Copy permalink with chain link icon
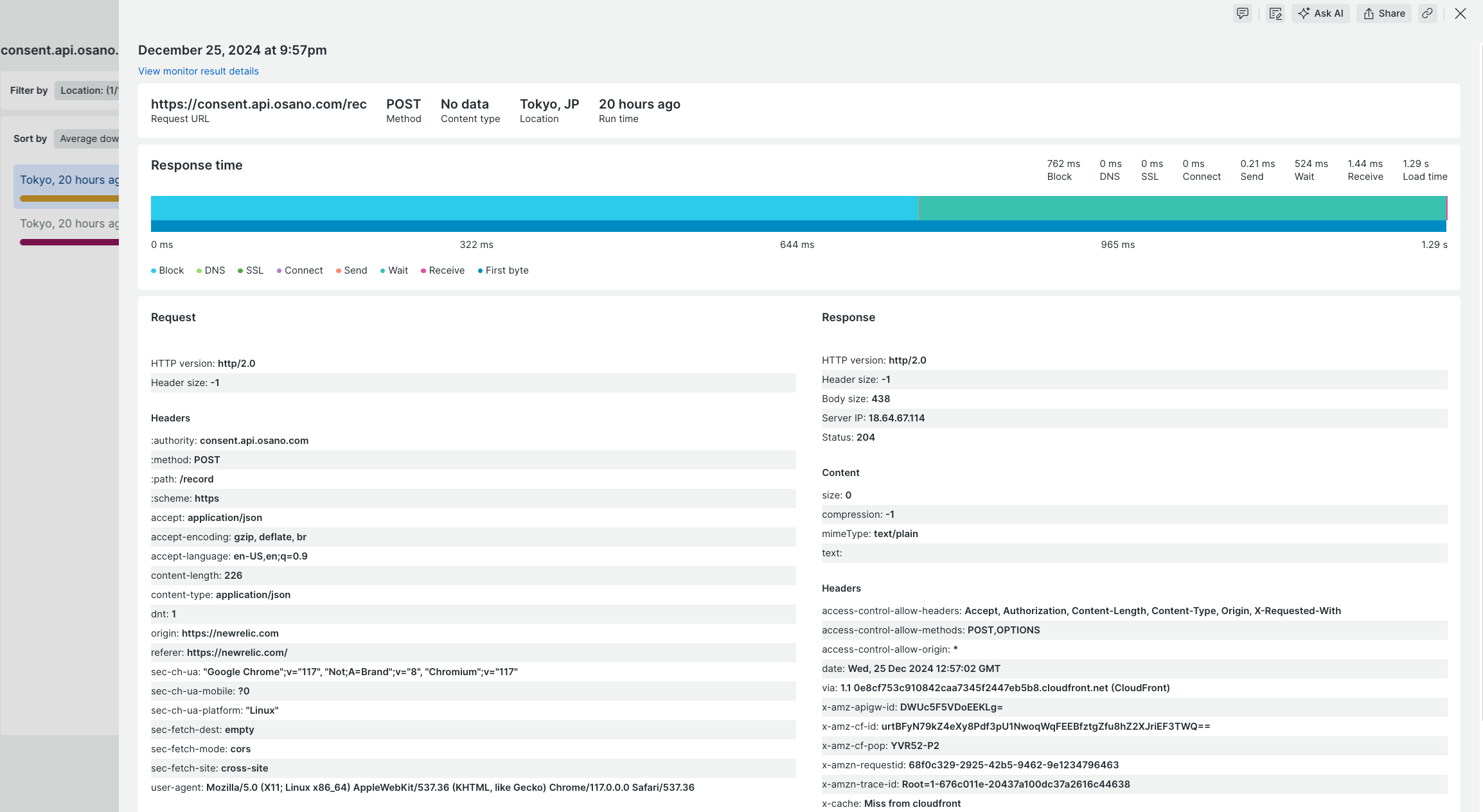The width and height of the screenshot is (1483, 812). click(1427, 13)
